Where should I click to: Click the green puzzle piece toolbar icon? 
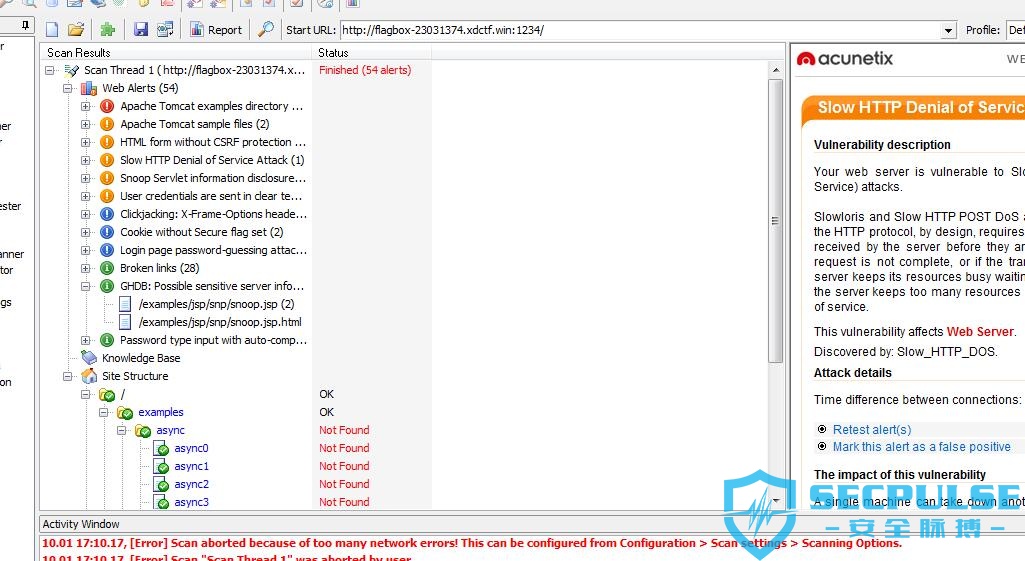click(x=108, y=29)
